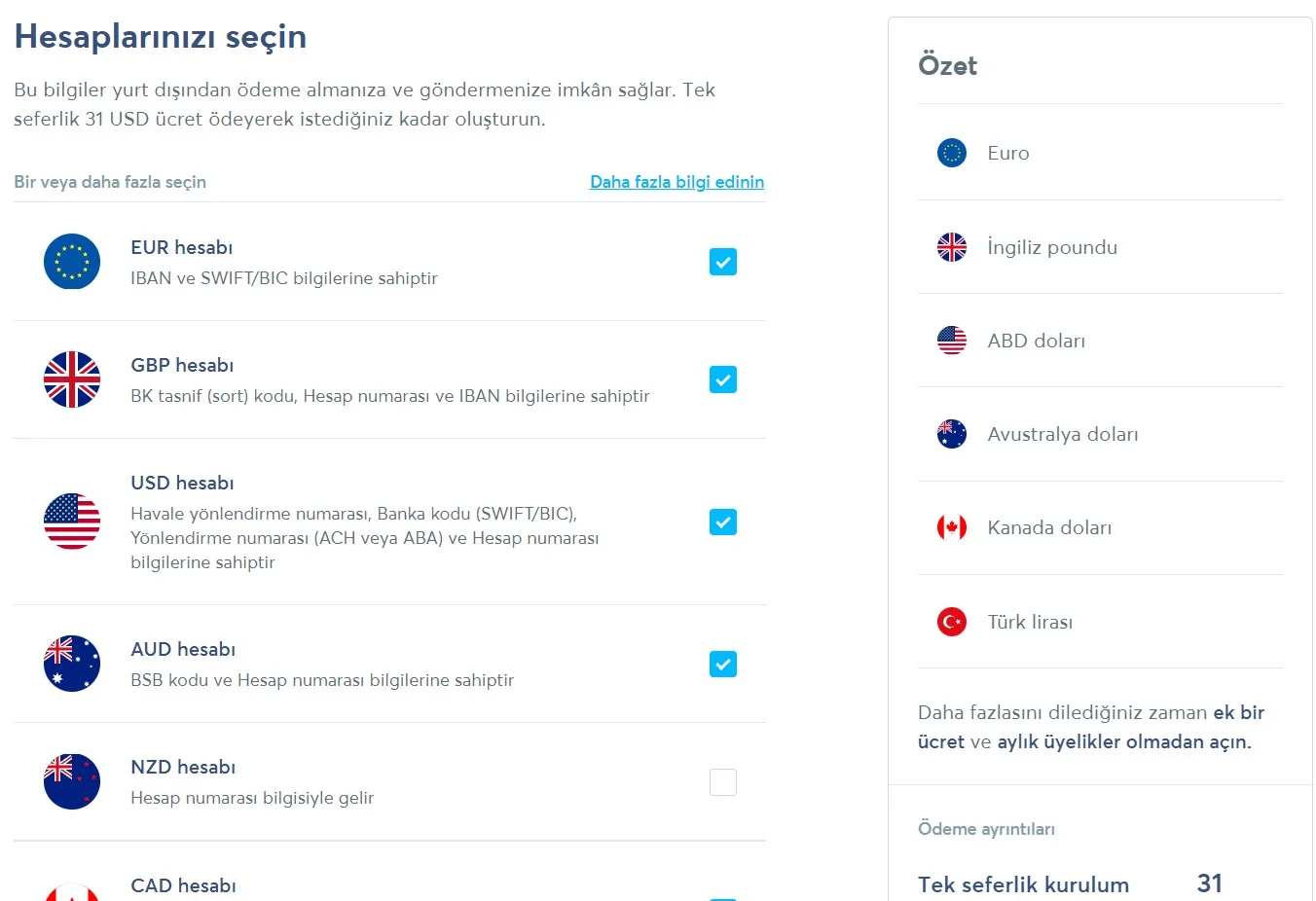
Task: Open the "Daha fazla bilgi edinin" link
Action: pos(676,182)
